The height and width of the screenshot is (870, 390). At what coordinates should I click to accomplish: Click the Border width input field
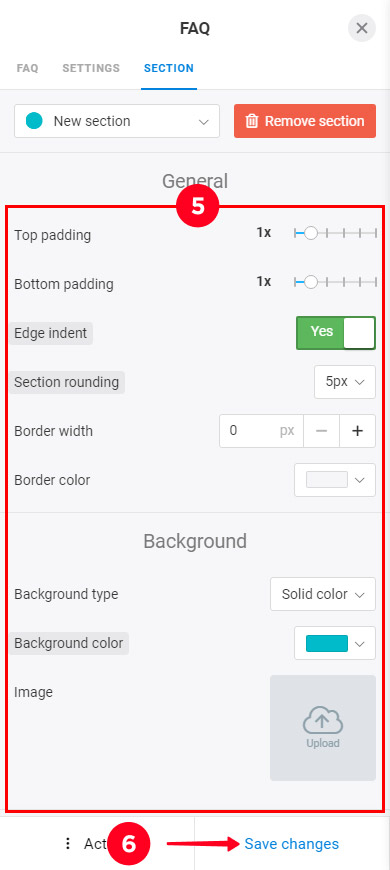pyautogui.click(x=261, y=431)
